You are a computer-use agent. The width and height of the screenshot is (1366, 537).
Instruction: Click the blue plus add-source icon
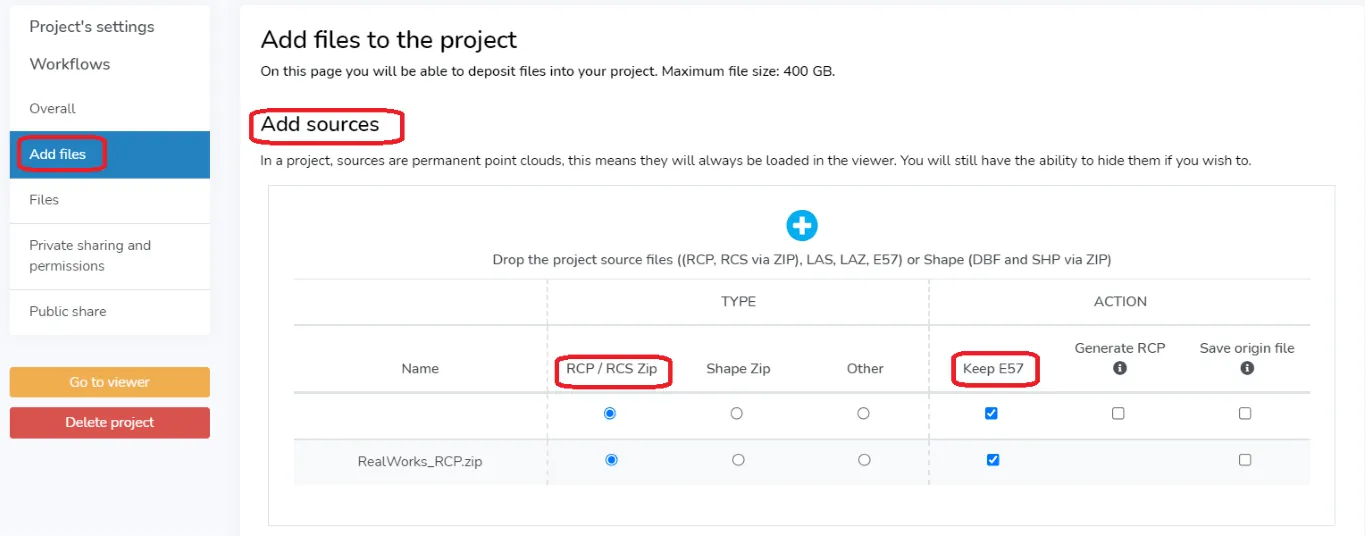(801, 225)
